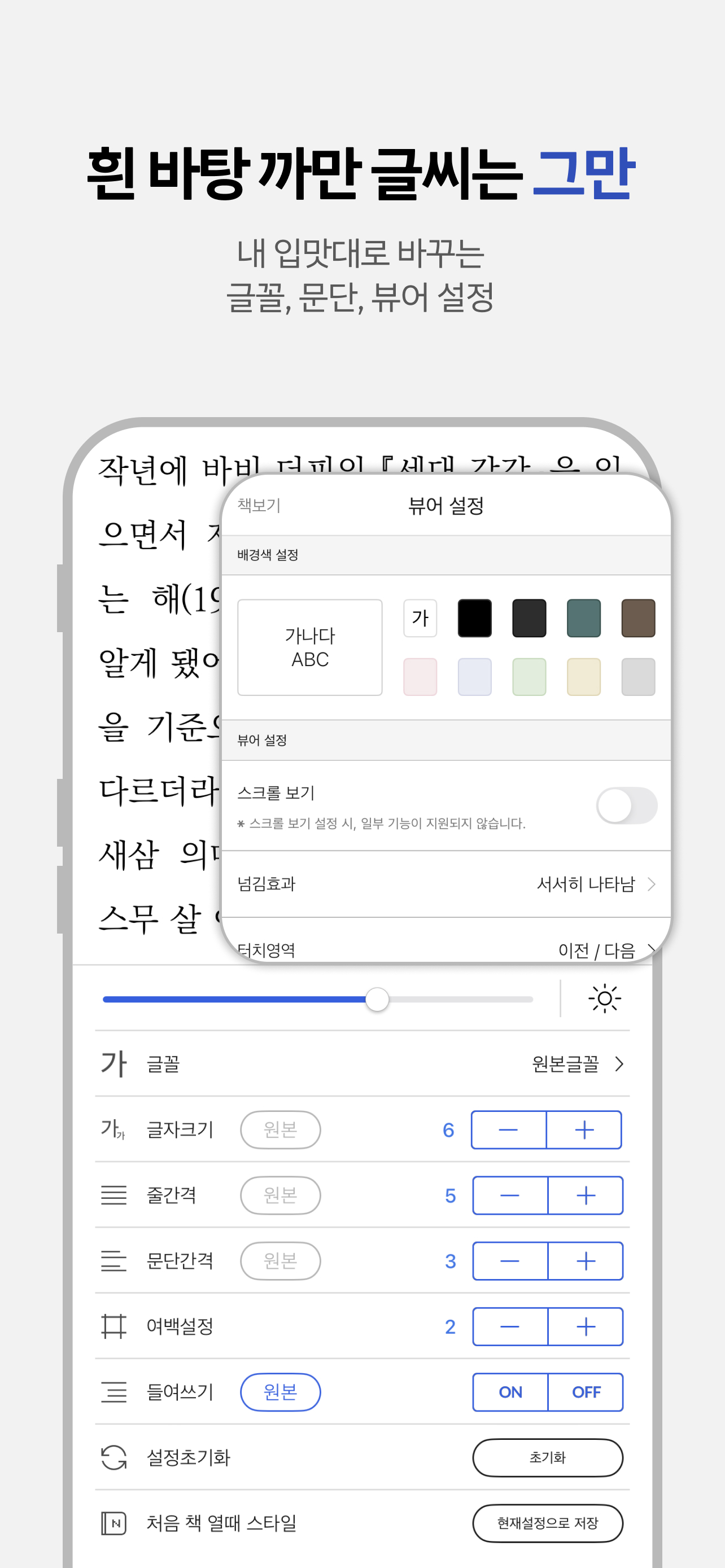725x1568 pixels.
Task: Select light lavender background swatch
Action: [474, 676]
